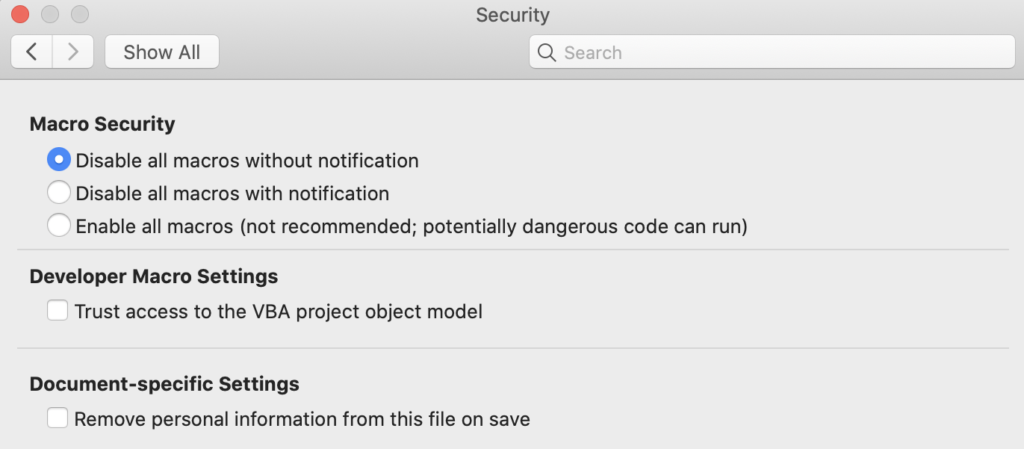Click the 'Disable all macros without notification' text
This screenshot has height=449, width=1024.
click(247, 160)
